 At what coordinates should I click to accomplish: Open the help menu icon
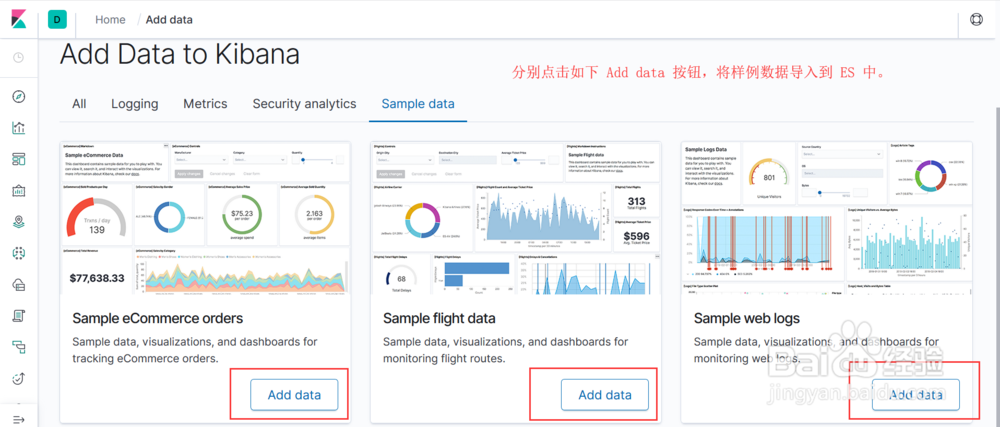(x=977, y=19)
